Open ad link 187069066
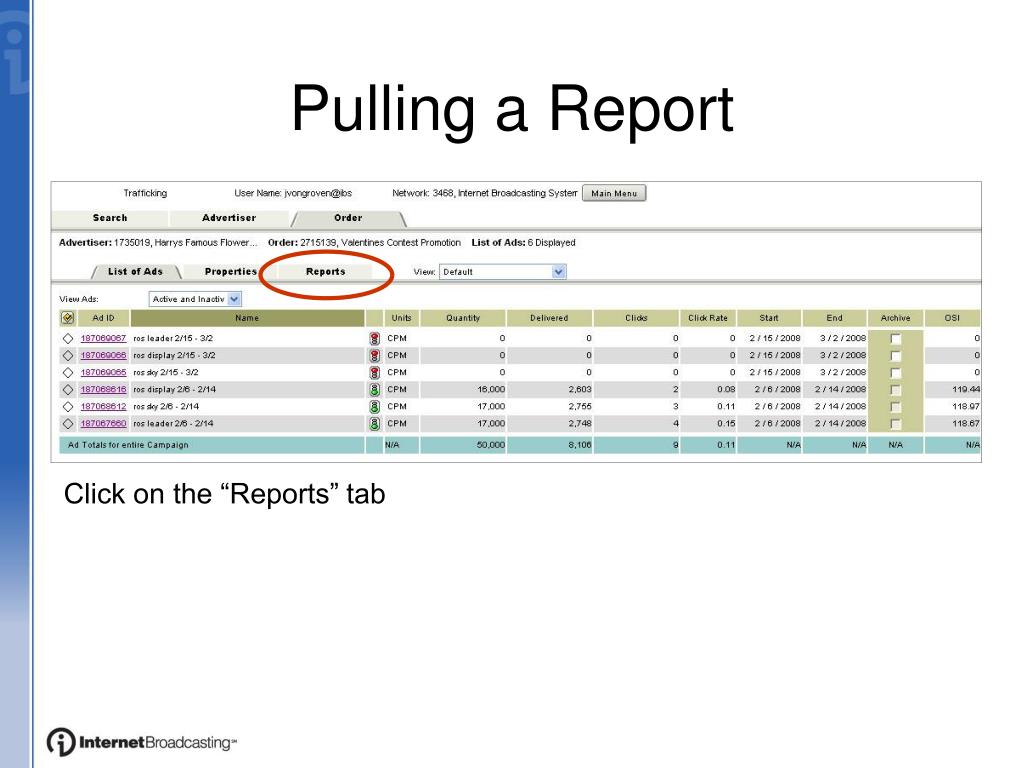This screenshot has height=768, width=1024. (x=103, y=355)
